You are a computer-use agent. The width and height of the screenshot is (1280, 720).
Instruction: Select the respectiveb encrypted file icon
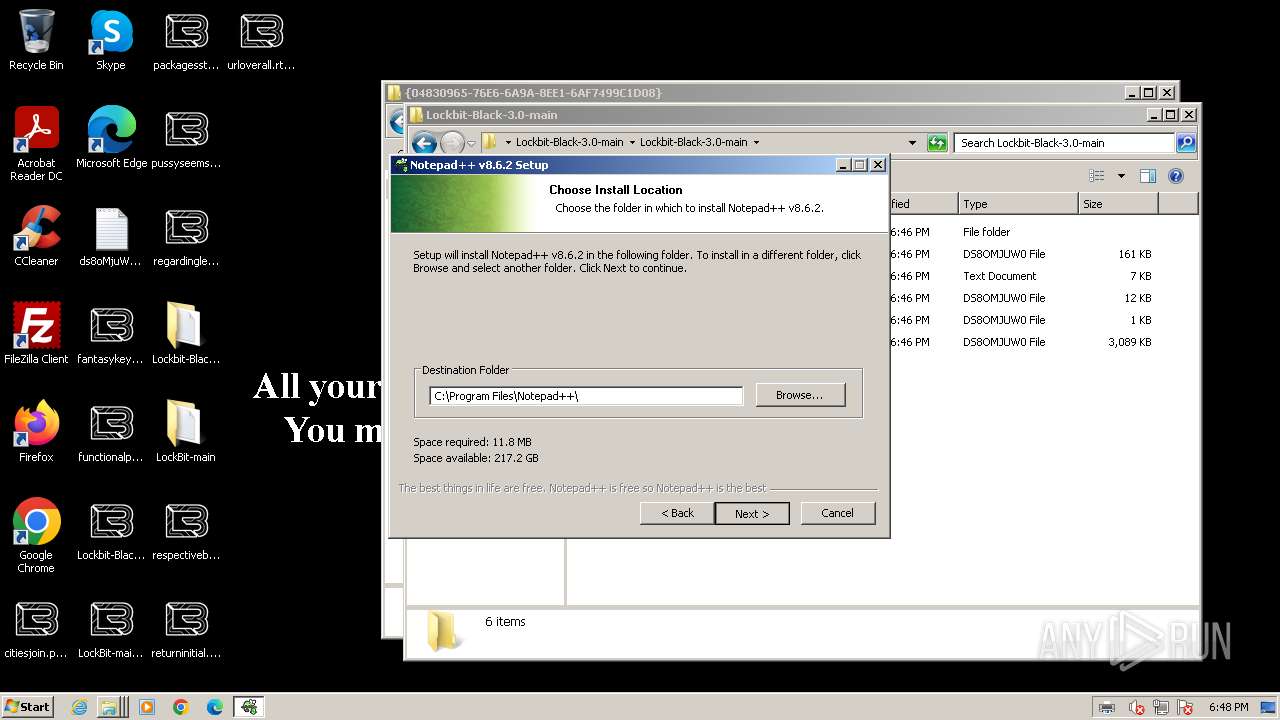pos(186,531)
